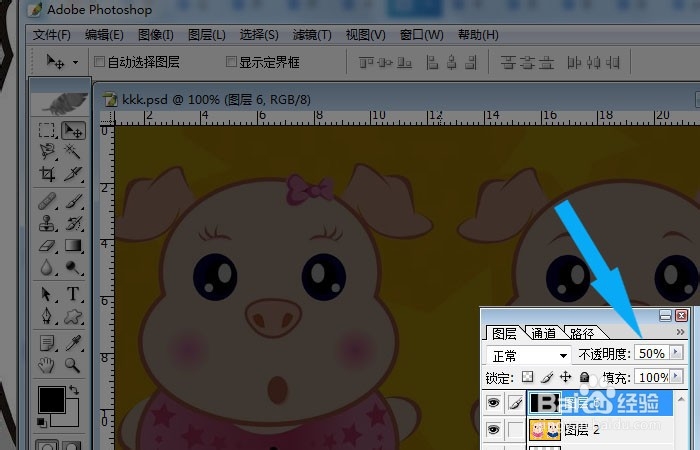Select the Path Selection arrow tool

(x=47, y=294)
